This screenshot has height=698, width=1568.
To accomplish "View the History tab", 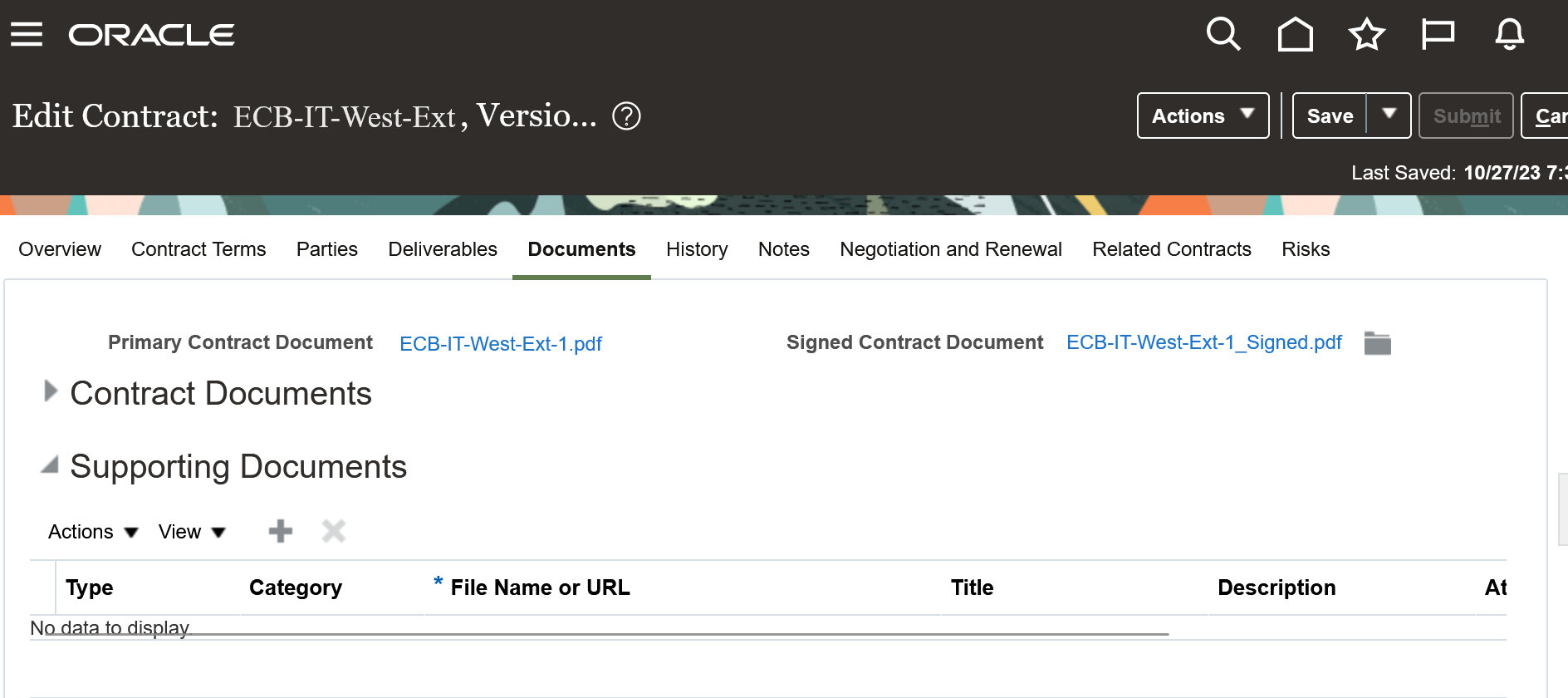I will coord(696,248).
